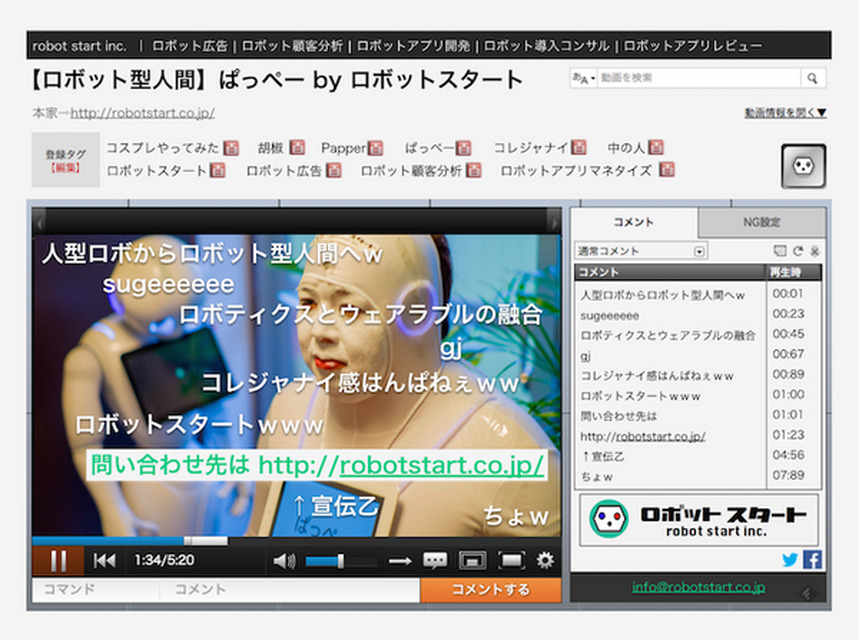The height and width of the screenshot is (640, 859).
Task: Pause the video playback
Action: [58, 561]
